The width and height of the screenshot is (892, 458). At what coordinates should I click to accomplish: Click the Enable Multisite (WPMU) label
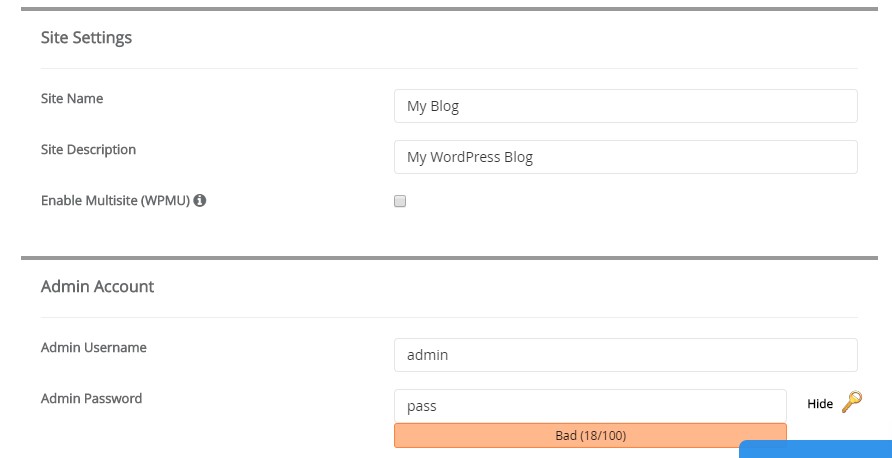pos(115,201)
